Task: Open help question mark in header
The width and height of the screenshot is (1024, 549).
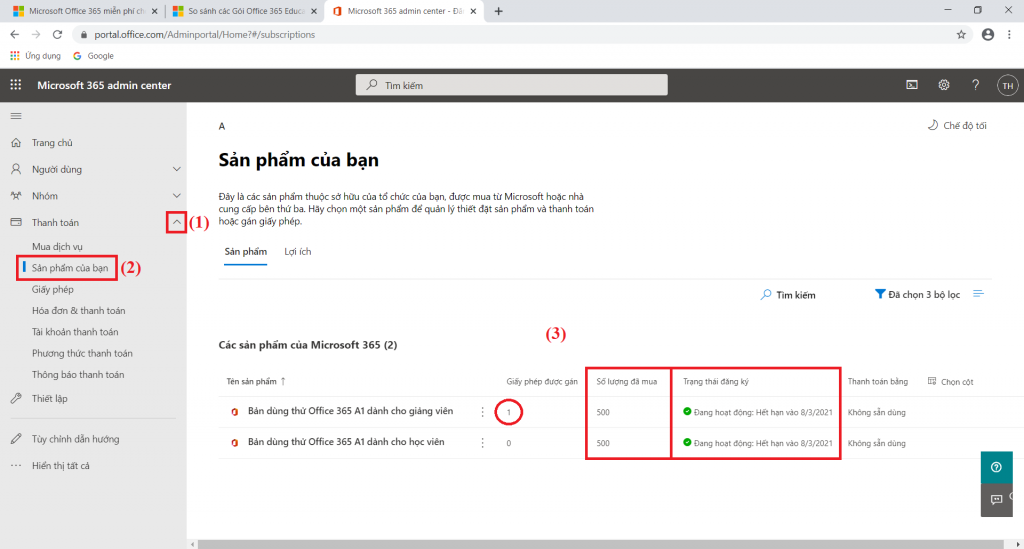Action: 975,85
